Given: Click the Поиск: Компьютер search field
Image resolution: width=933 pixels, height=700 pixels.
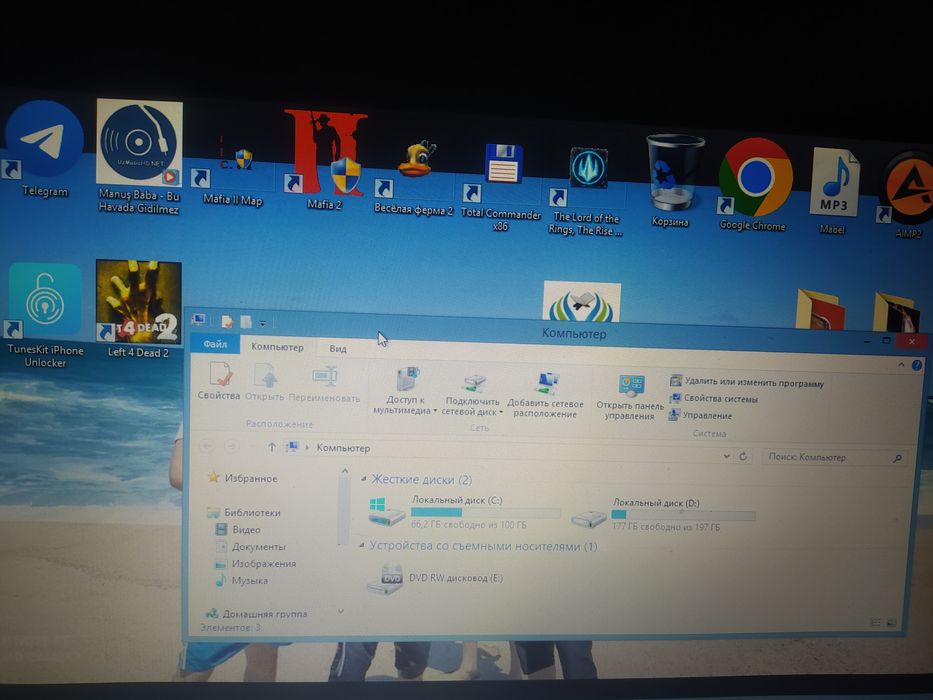Looking at the screenshot, I should (834, 457).
